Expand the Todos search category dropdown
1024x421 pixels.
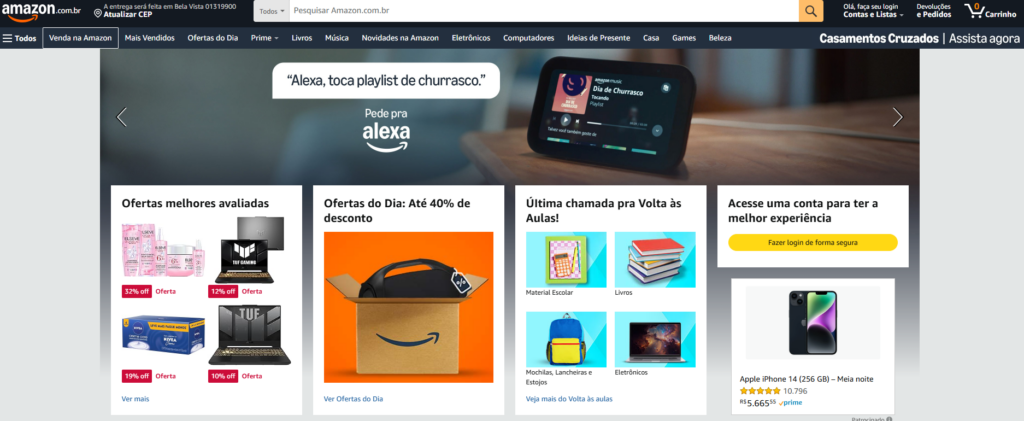(272, 11)
